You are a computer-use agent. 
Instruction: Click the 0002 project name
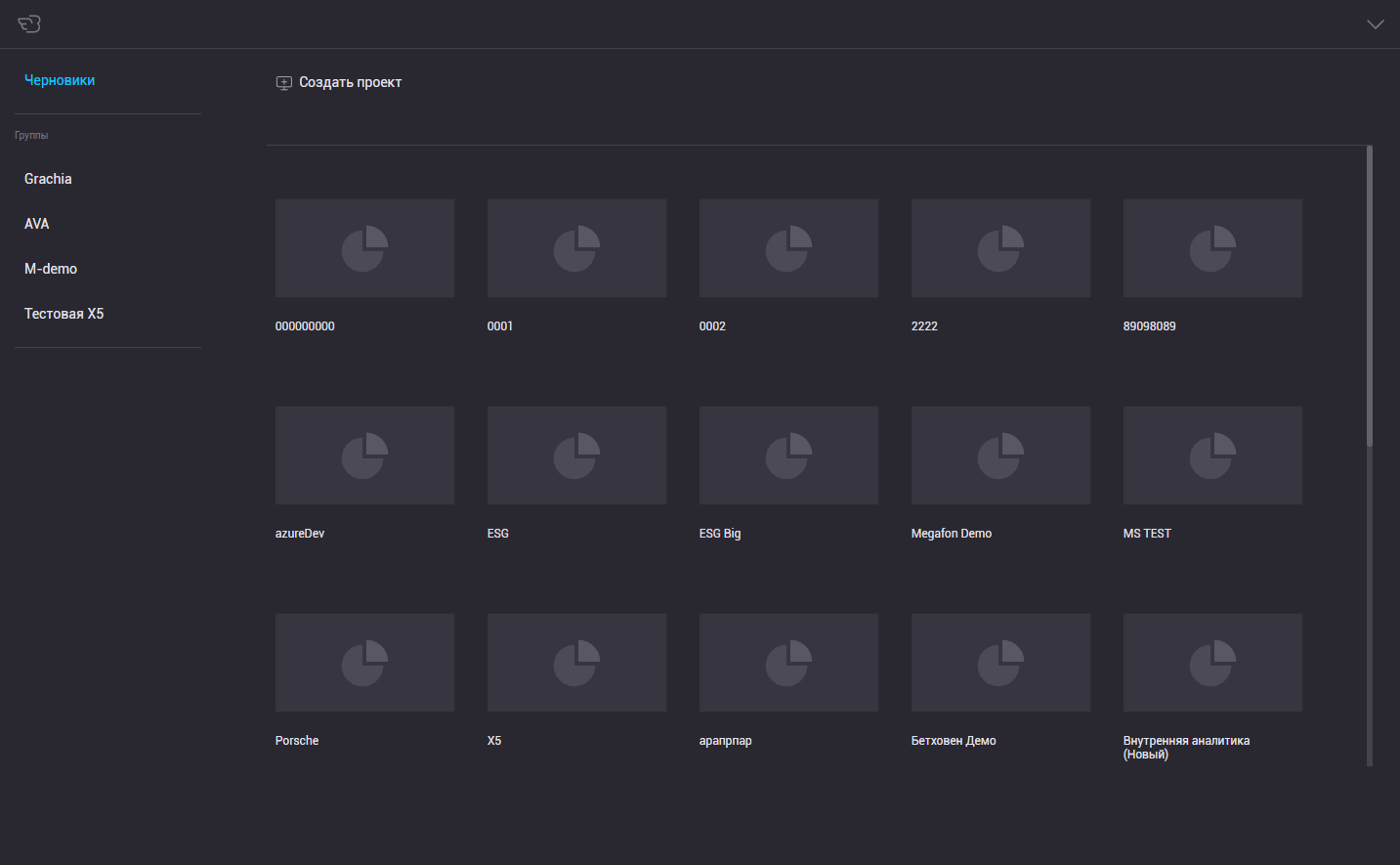coord(712,326)
